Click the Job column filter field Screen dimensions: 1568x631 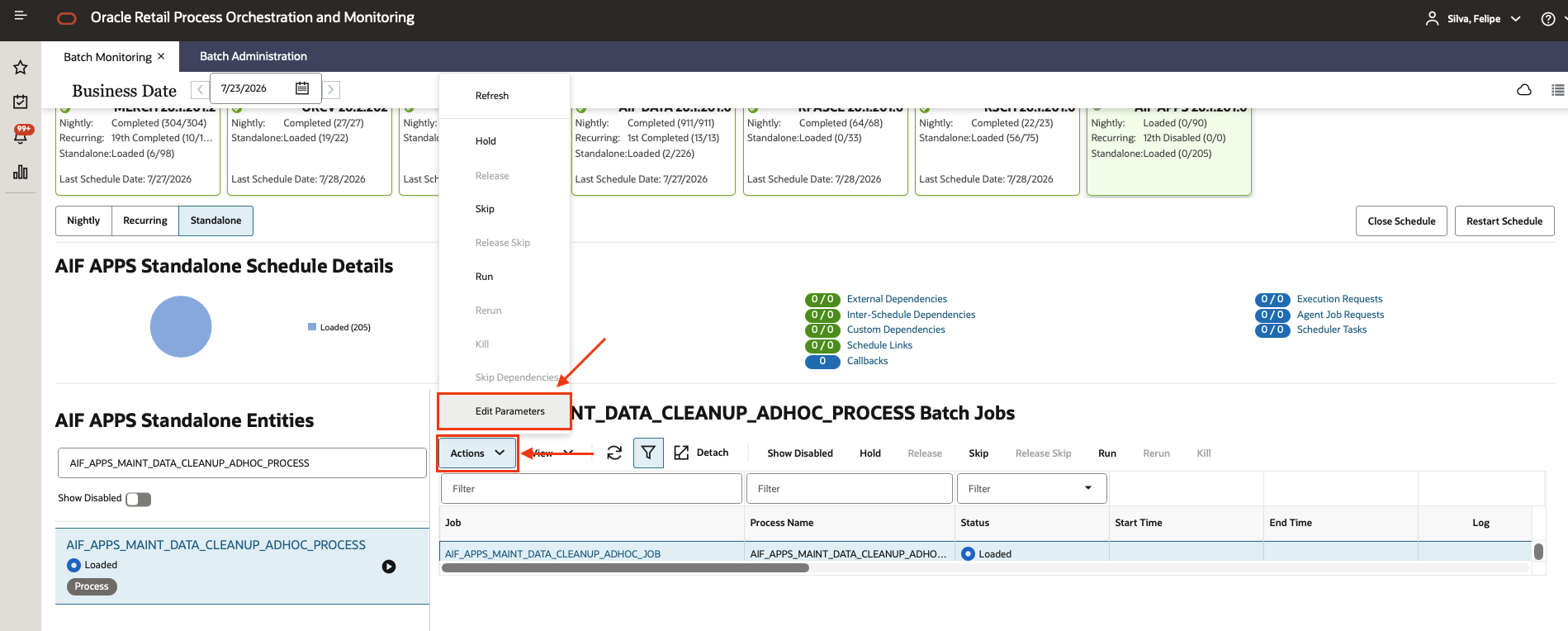591,488
